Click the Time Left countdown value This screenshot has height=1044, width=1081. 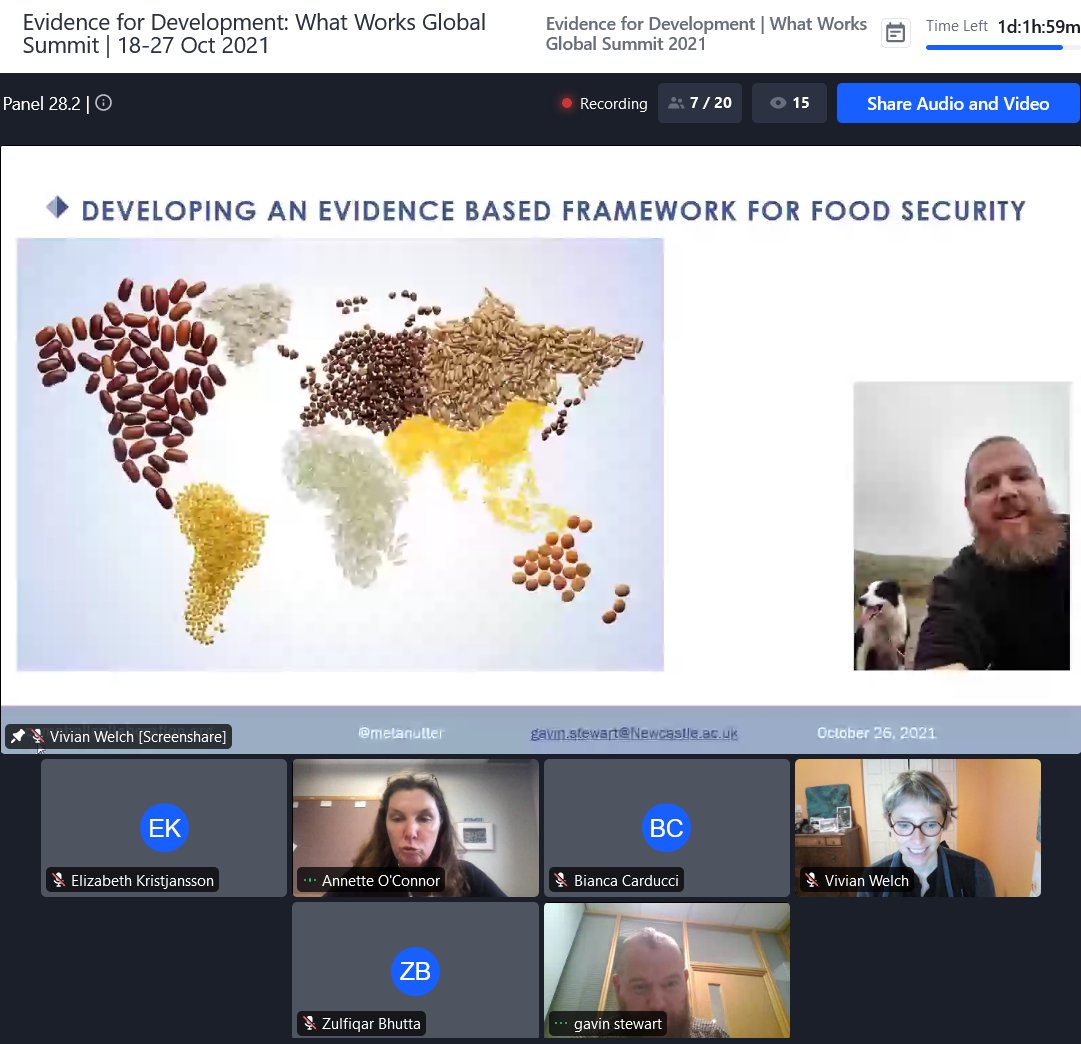click(1038, 27)
